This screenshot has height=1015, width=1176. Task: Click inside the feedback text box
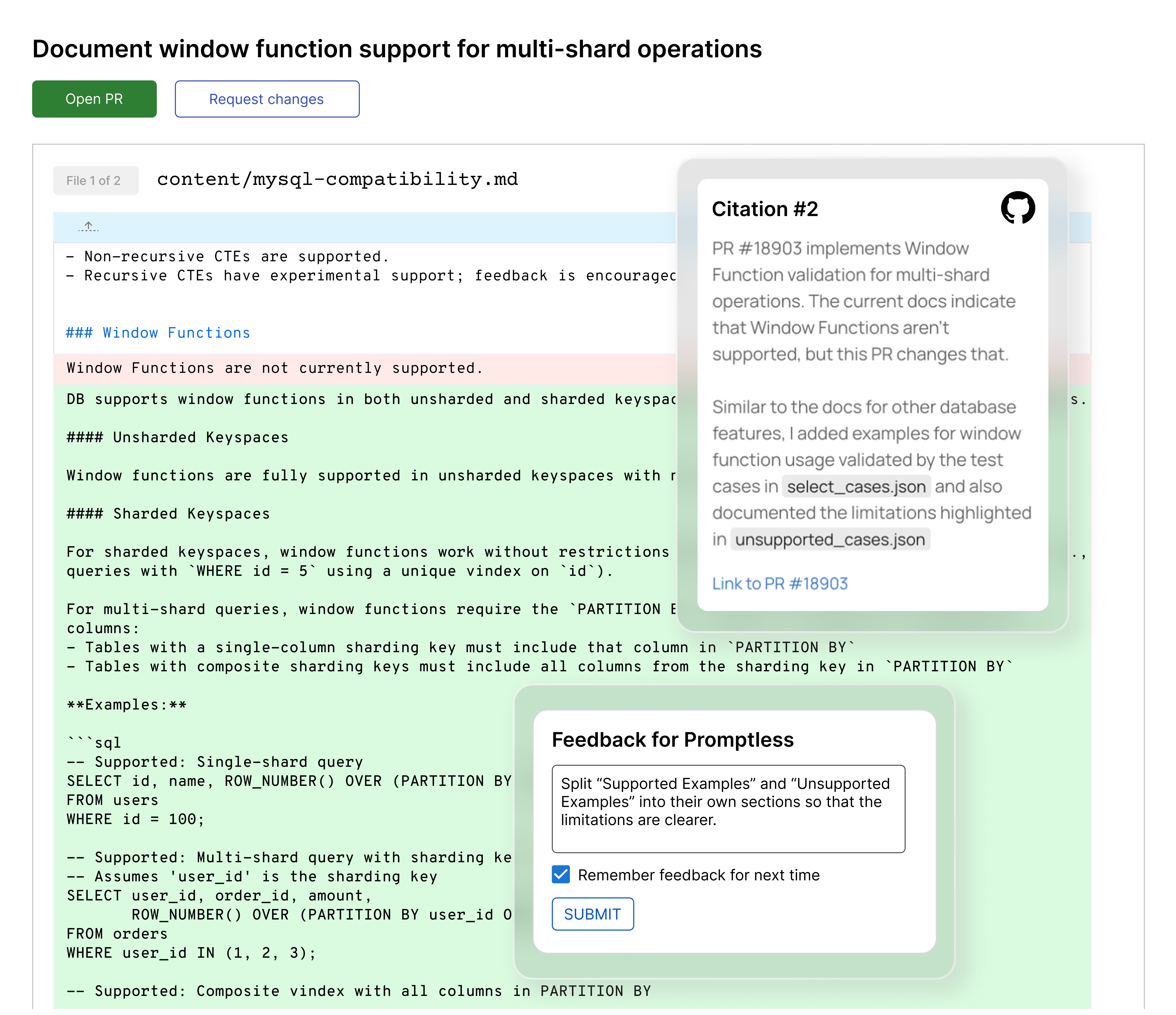pos(728,808)
